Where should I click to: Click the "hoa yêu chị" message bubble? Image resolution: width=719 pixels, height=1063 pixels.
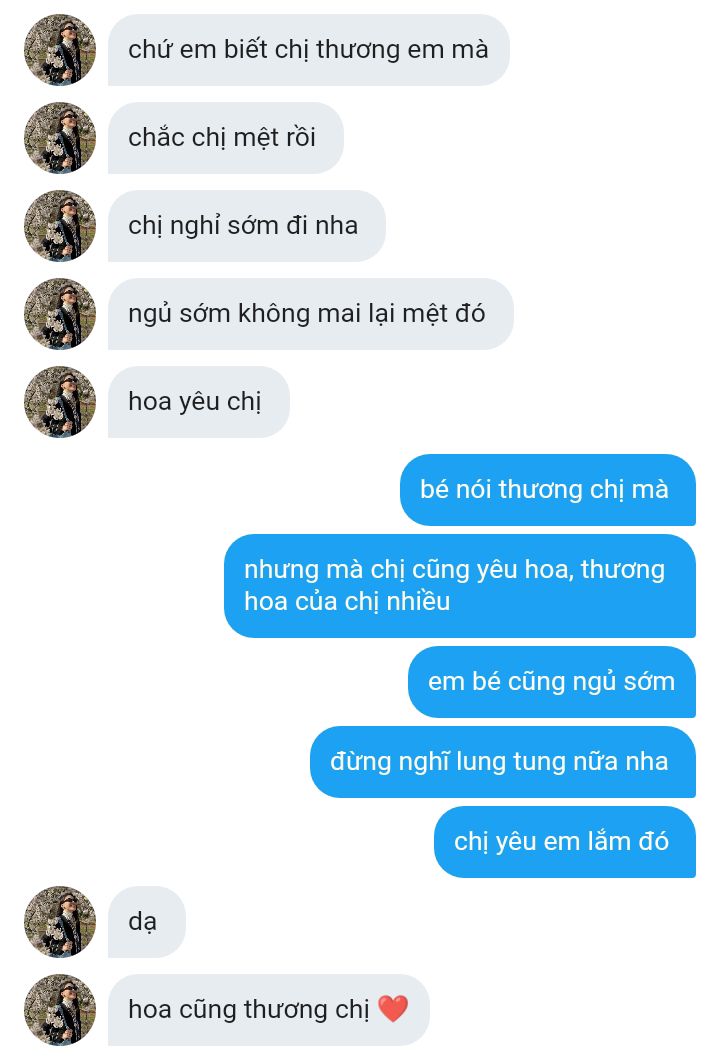point(199,402)
